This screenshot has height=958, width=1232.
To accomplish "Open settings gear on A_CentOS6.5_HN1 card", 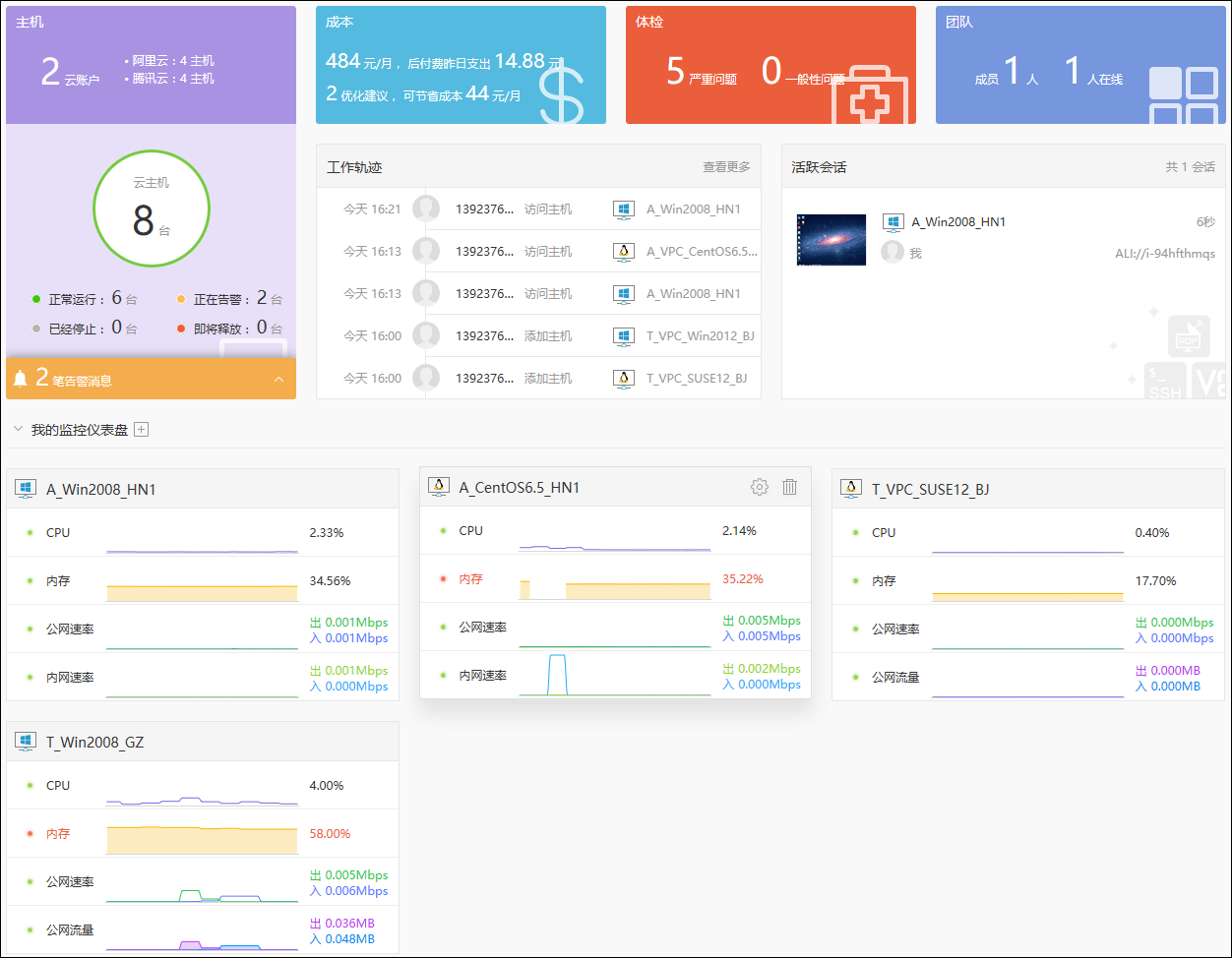I will [x=759, y=487].
